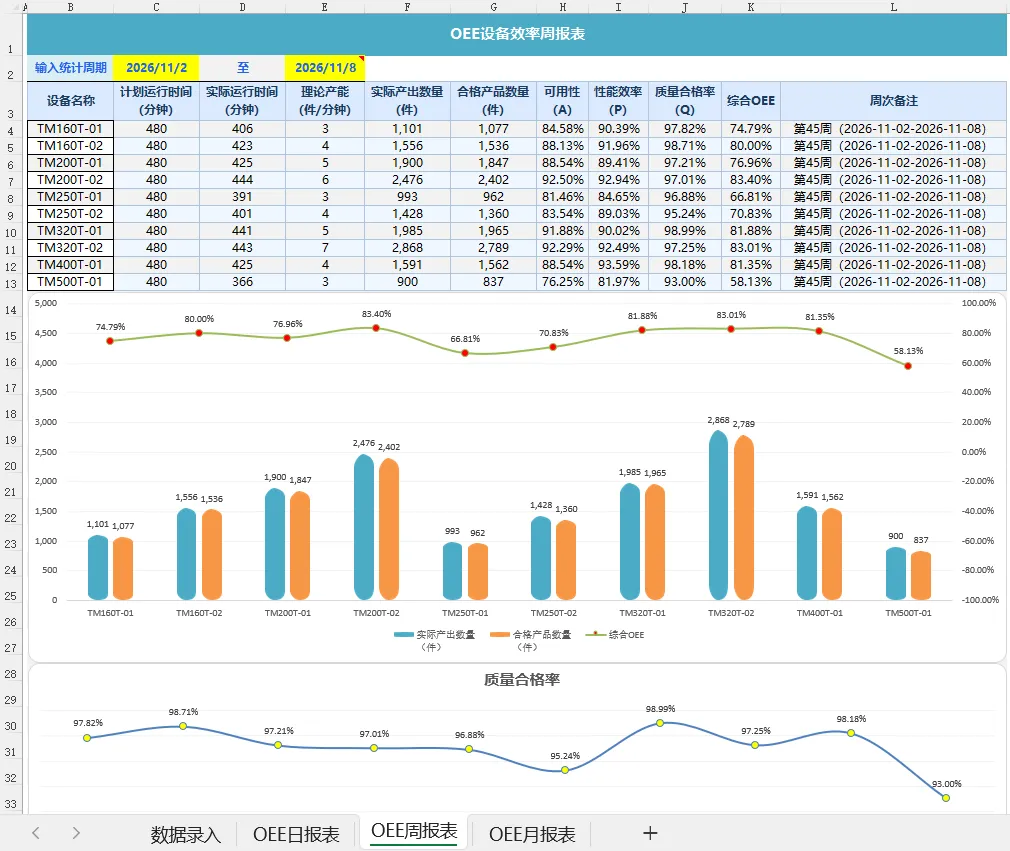Select the 质量合格率 chart title
This screenshot has width=1010, height=851.
click(x=522, y=680)
